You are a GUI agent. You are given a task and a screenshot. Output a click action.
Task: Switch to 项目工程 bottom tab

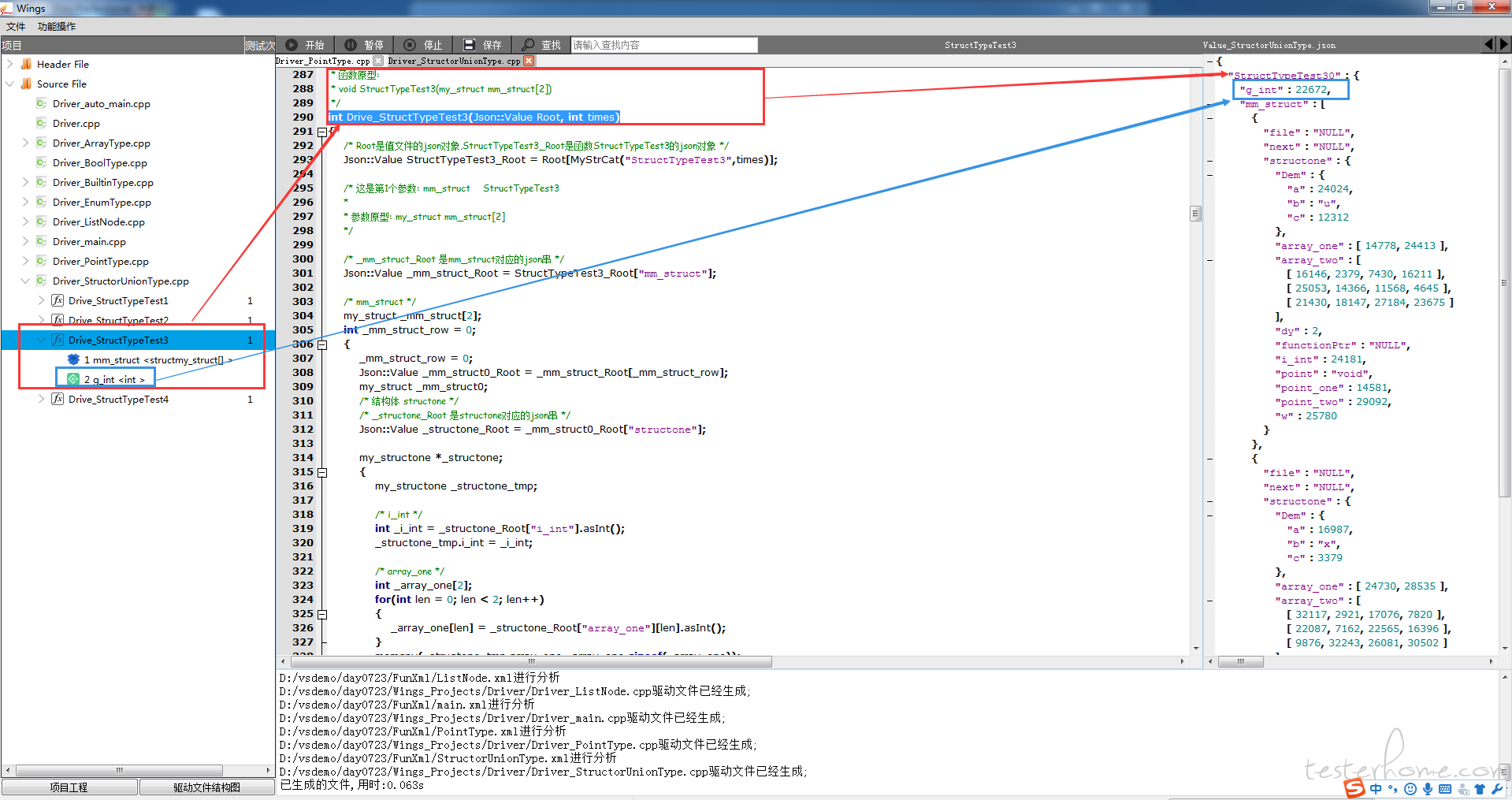(69, 787)
